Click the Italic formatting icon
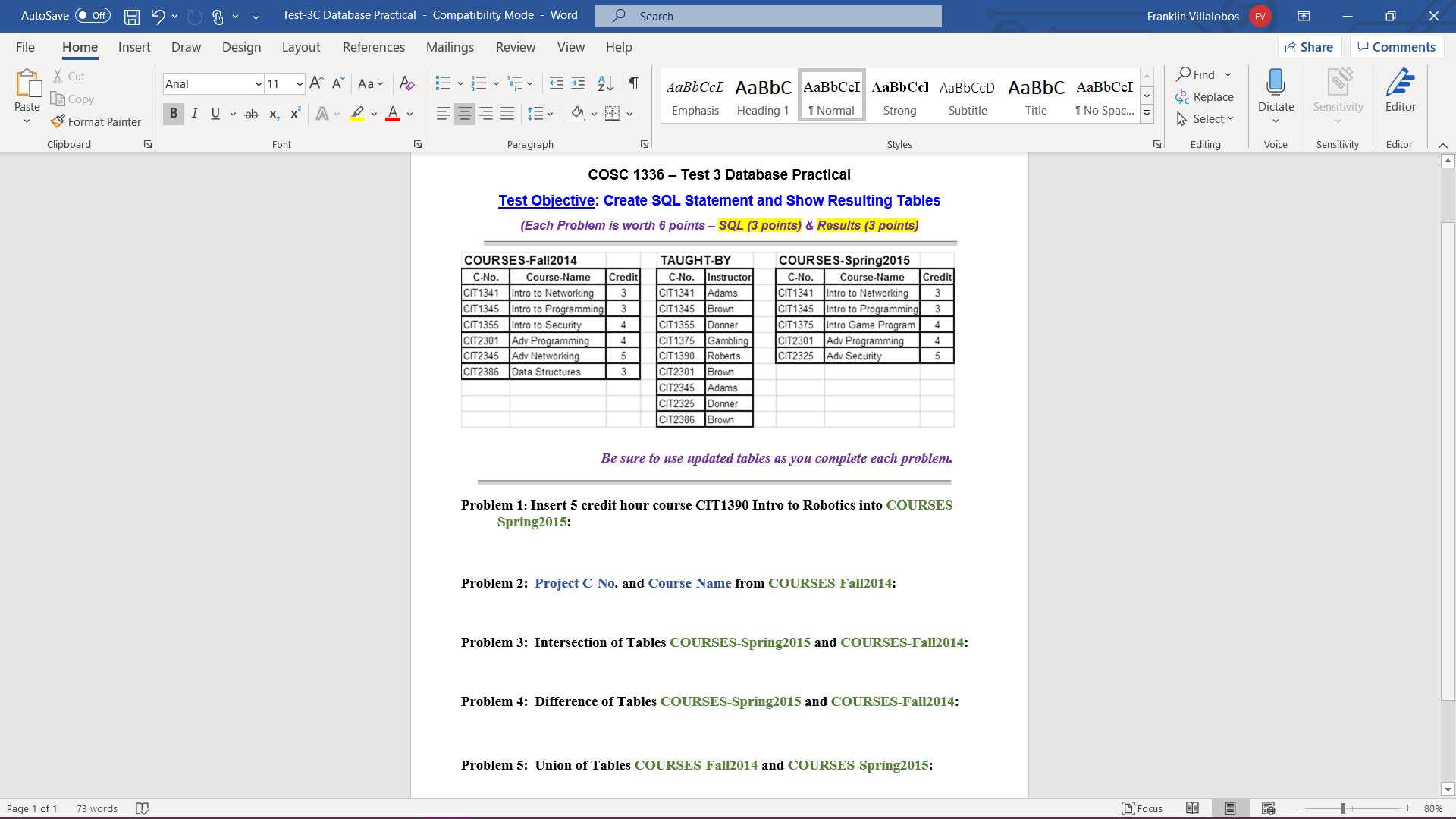 (194, 113)
